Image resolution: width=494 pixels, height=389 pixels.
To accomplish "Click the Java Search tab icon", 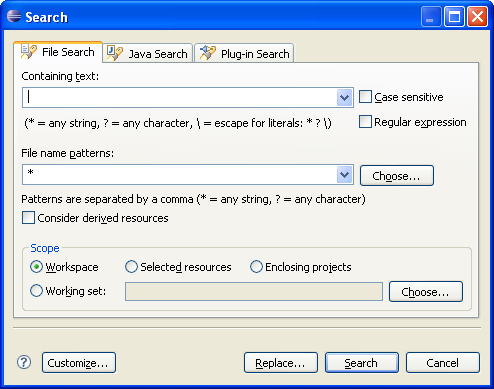I will tap(114, 53).
